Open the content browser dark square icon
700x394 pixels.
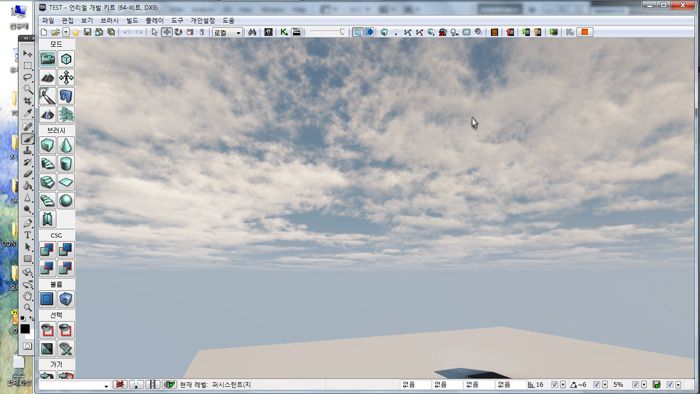tap(268, 32)
